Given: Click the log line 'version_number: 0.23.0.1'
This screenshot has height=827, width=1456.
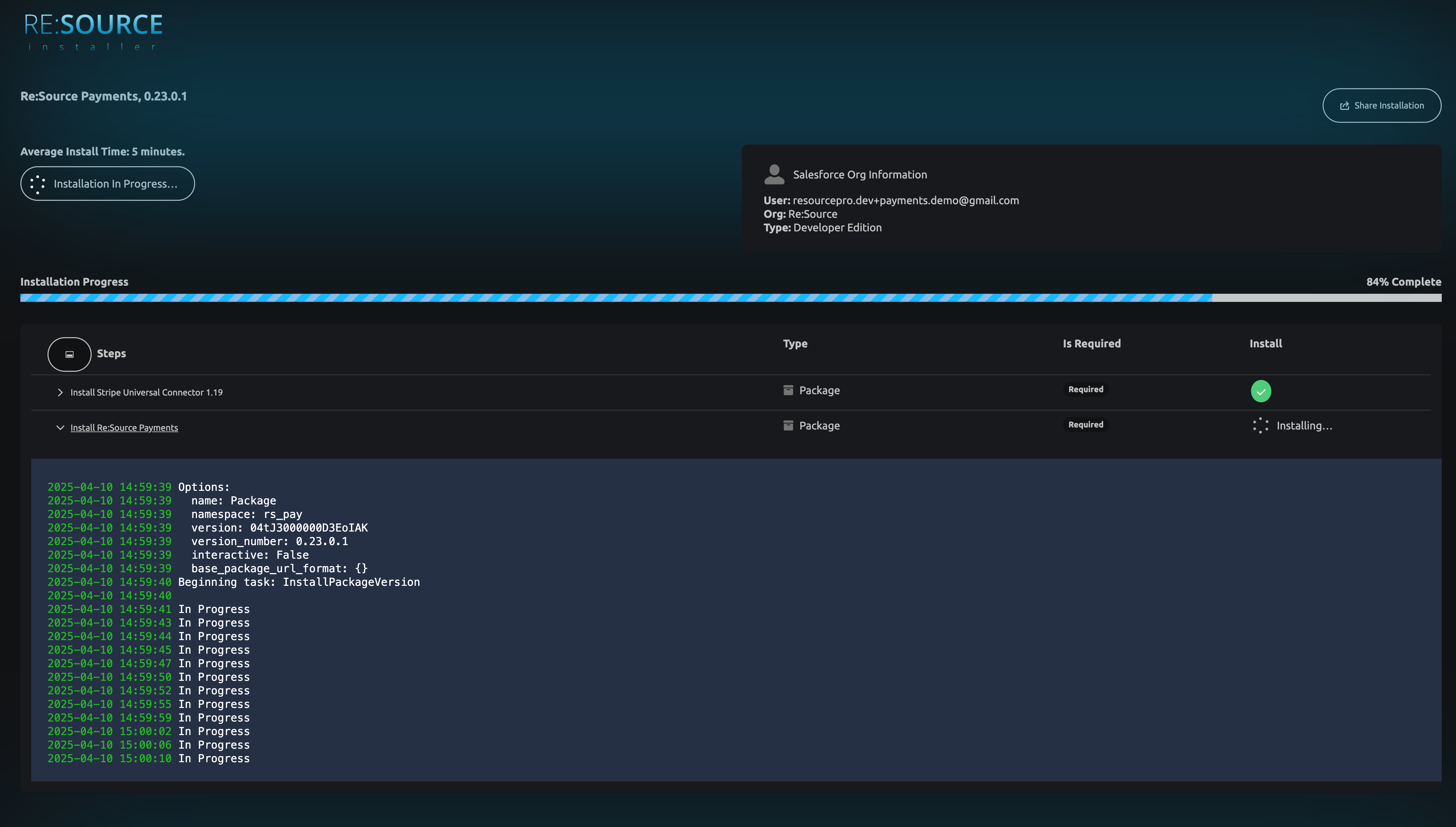Looking at the screenshot, I should click(197, 541).
